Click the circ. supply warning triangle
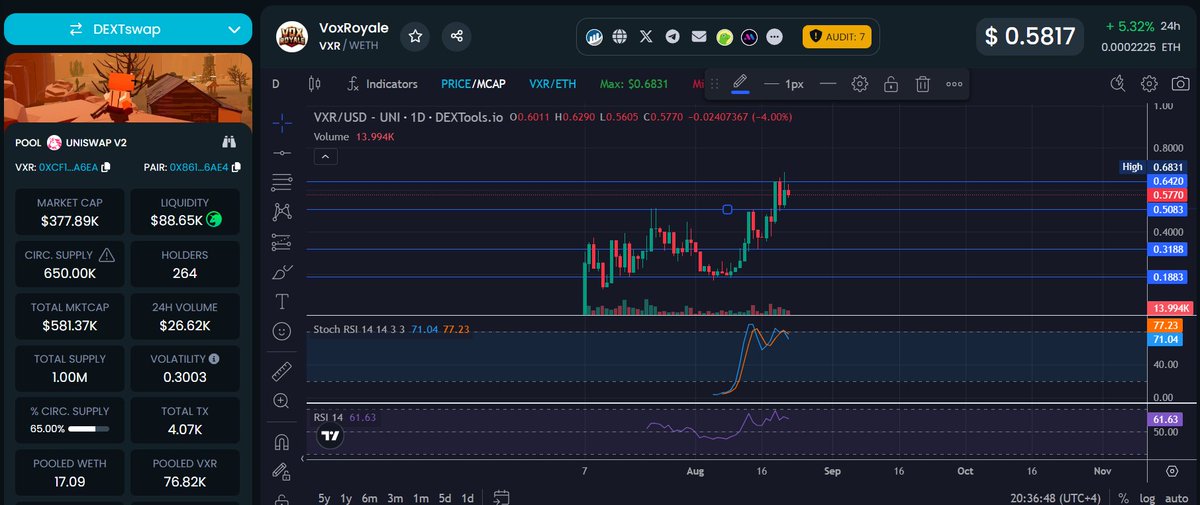Screen dimensions: 1200x505 [x=107, y=256]
